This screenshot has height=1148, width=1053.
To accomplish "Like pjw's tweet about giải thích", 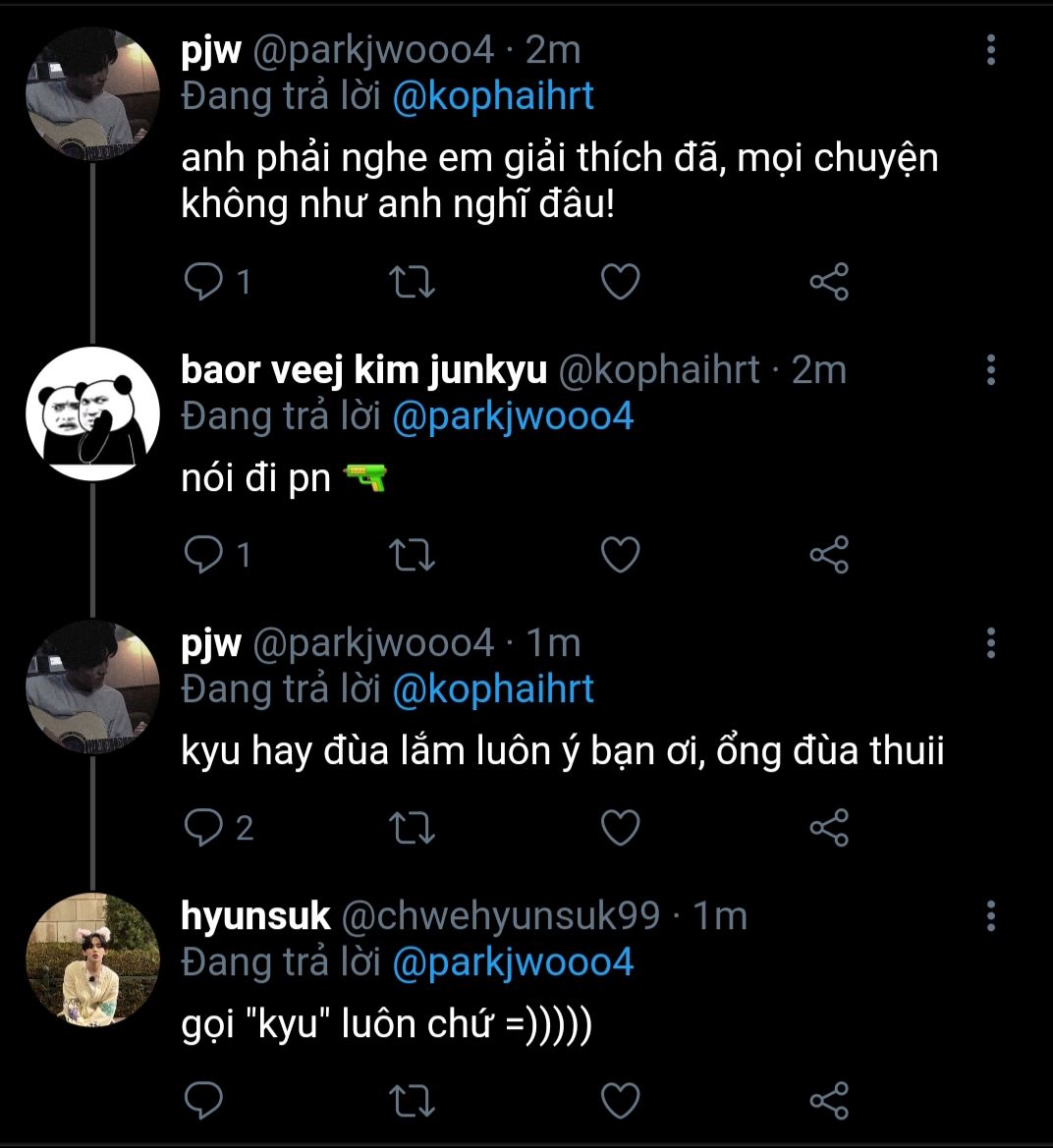I will click(620, 283).
